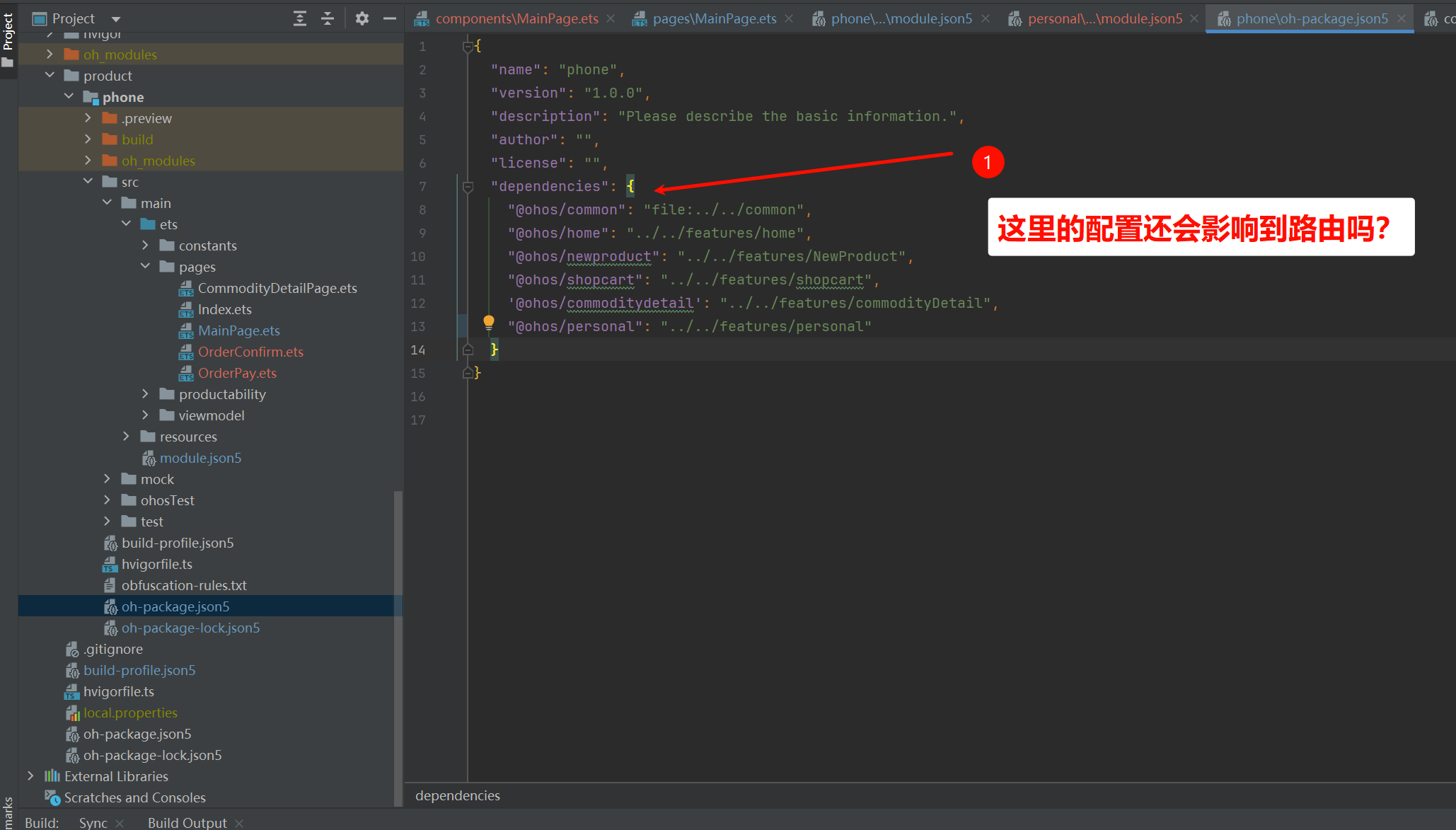The height and width of the screenshot is (830, 1456).
Task: Expand the productability folder
Action: pyautogui.click(x=145, y=393)
